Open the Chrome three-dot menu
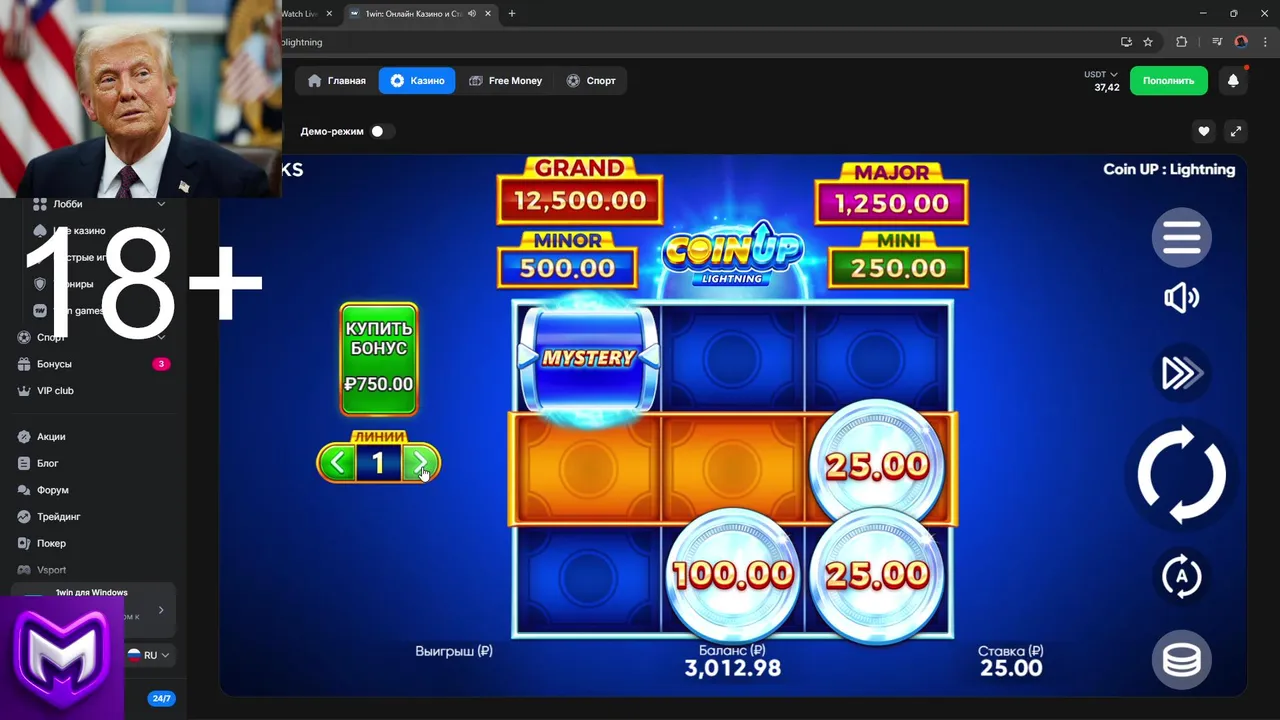Screen dimensions: 1280x720 [1265, 42]
